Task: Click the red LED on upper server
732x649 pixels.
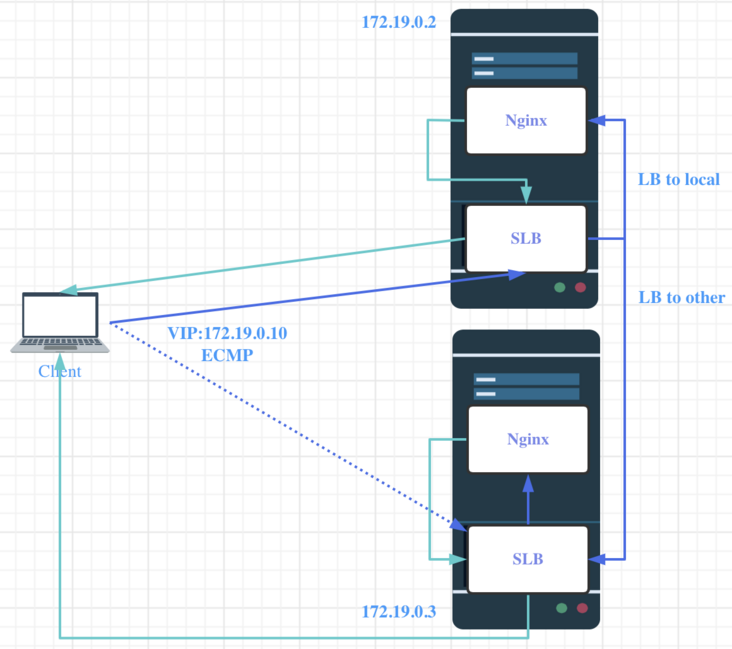Action: 580,287
